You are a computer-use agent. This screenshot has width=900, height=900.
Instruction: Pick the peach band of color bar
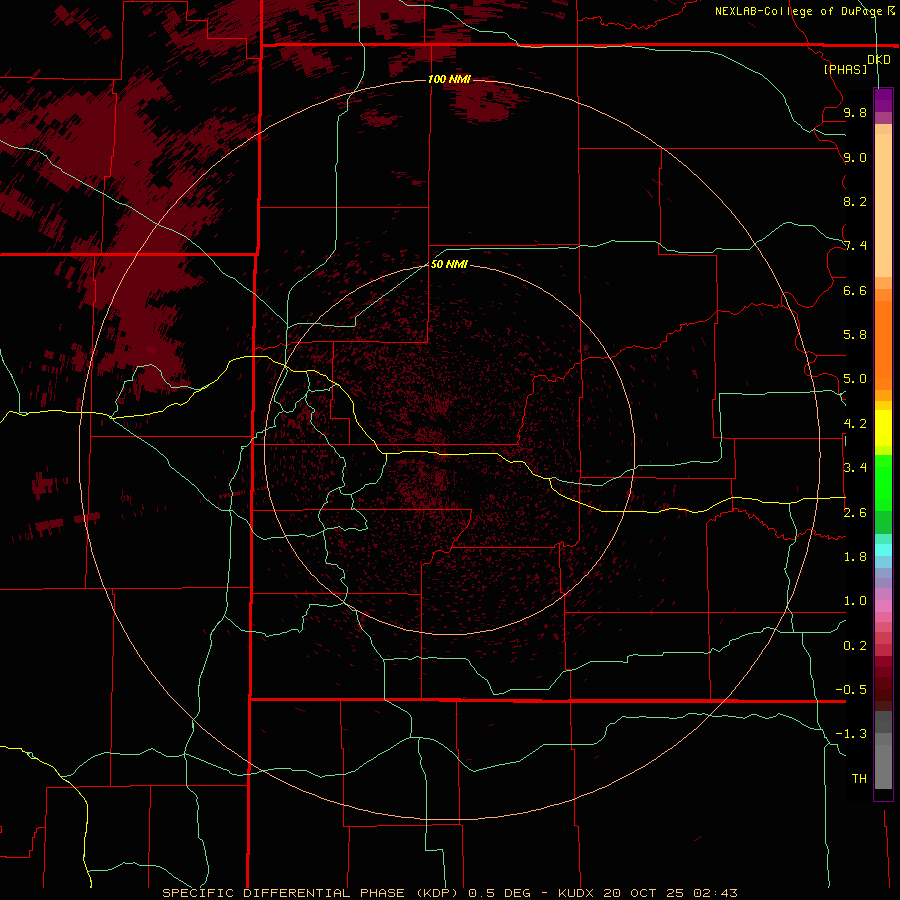tap(883, 205)
